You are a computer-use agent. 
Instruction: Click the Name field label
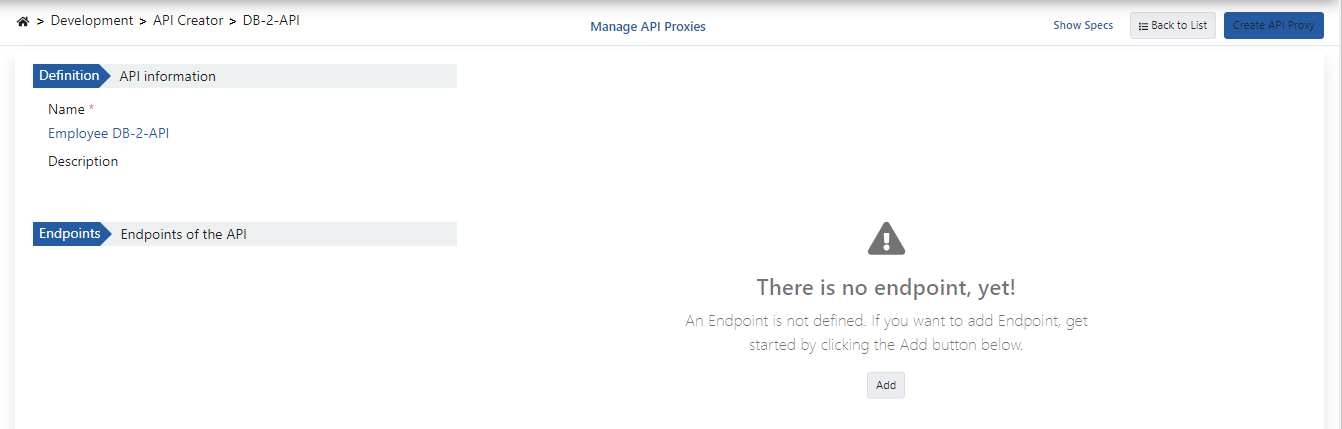(66, 109)
